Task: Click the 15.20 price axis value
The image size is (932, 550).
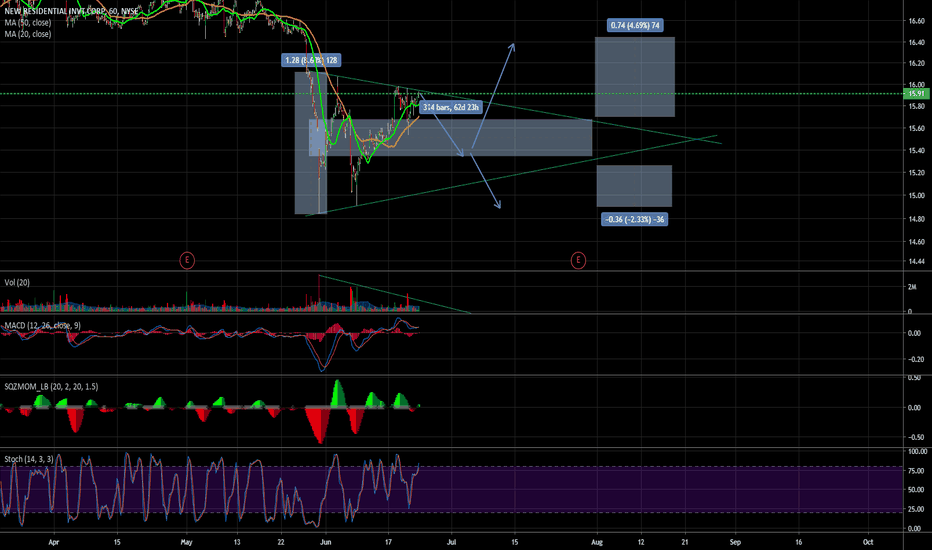Action: pos(916,173)
